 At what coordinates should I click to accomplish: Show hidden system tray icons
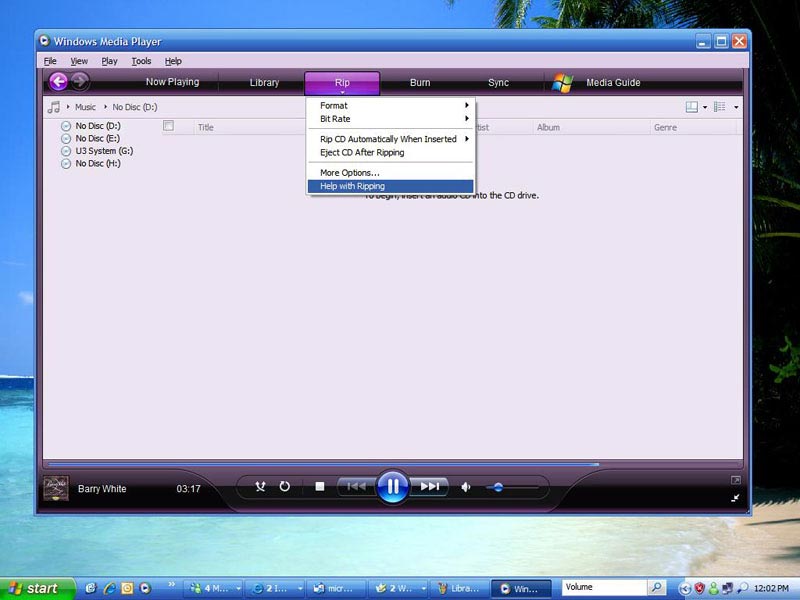685,589
